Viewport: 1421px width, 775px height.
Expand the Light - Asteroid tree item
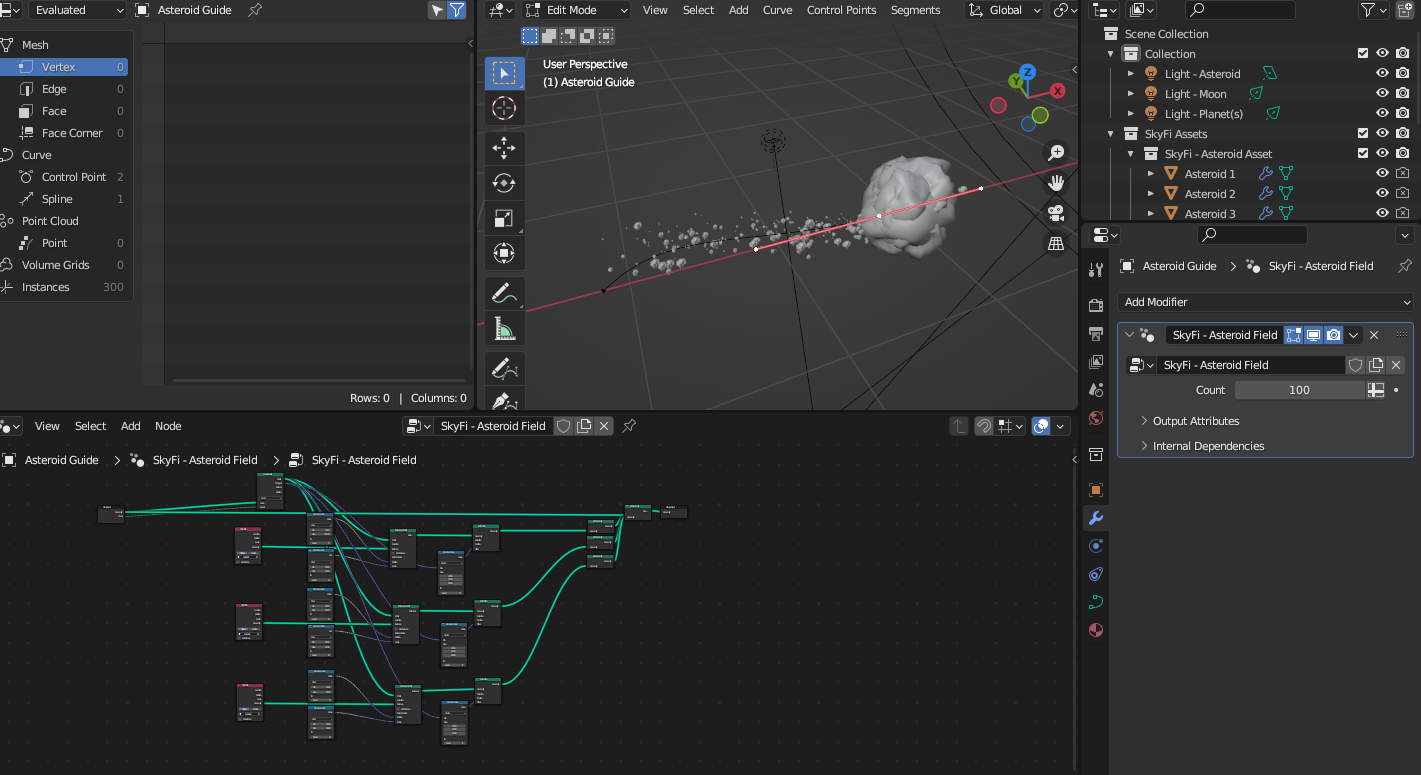pyautogui.click(x=1131, y=74)
